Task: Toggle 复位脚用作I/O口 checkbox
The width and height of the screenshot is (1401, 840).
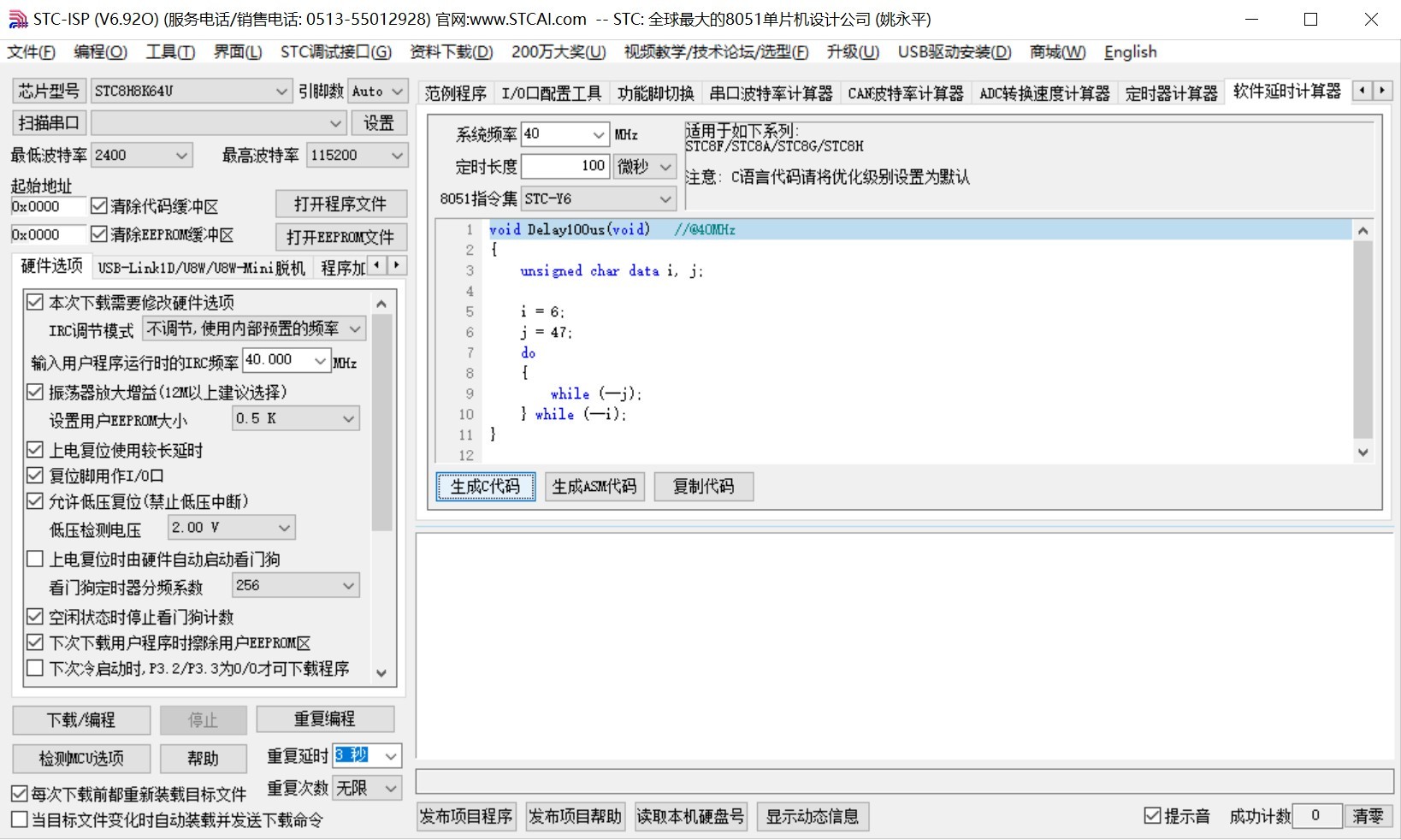Action: tap(35, 476)
